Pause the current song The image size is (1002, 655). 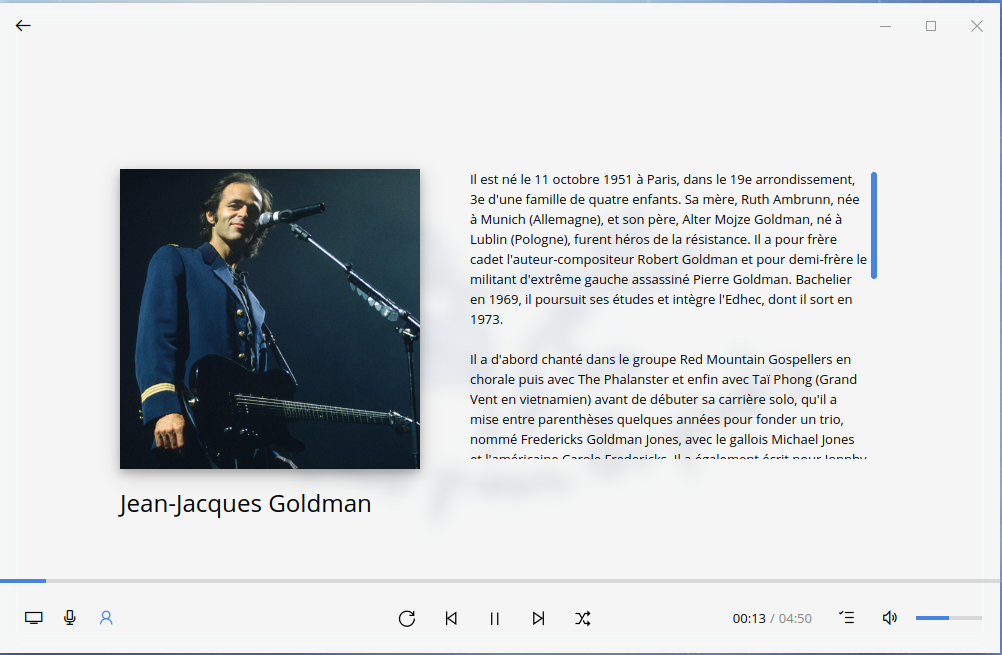pos(494,618)
